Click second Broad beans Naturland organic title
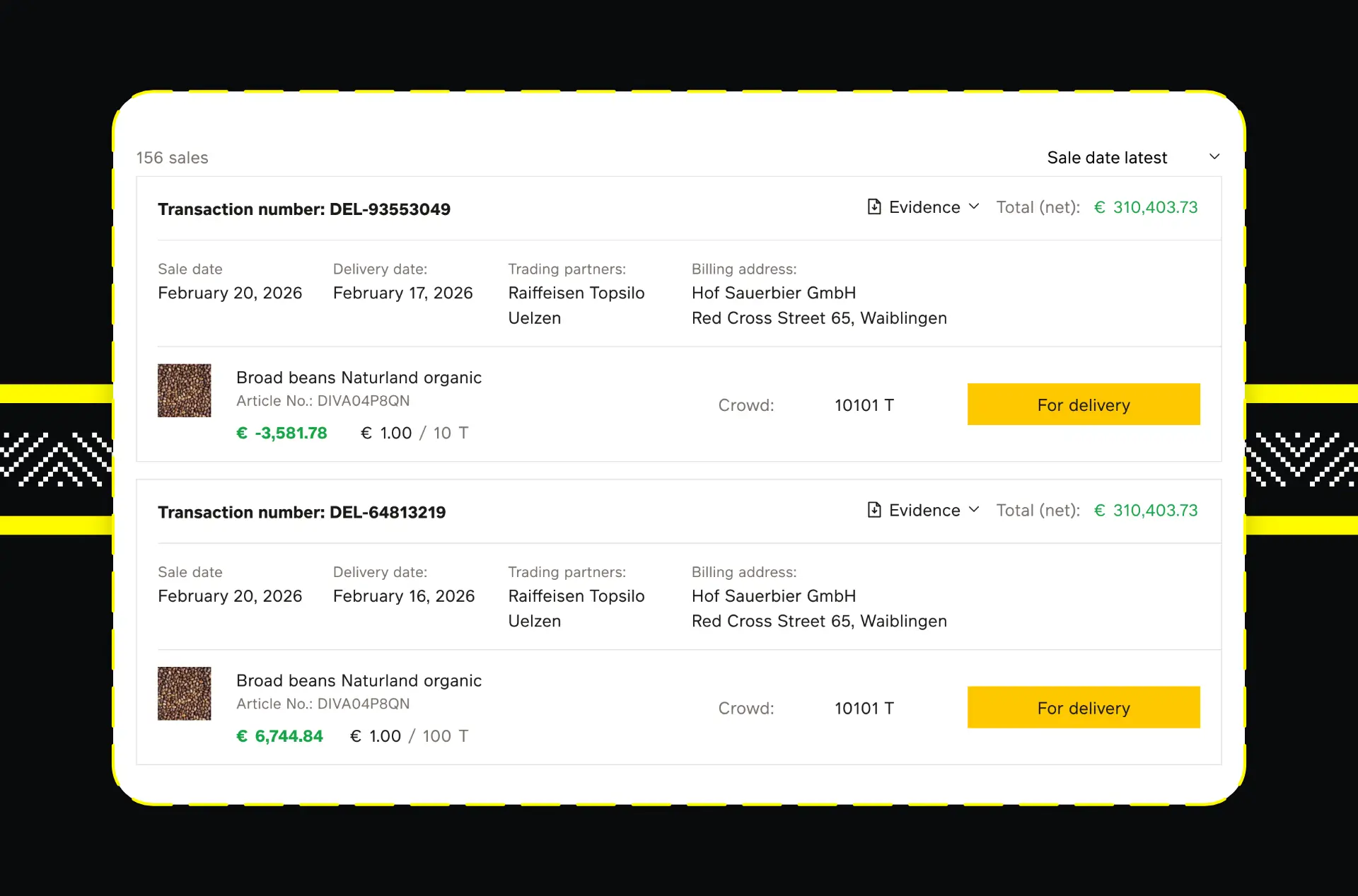This screenshot has width=1358, height=896. coord(359,680)
